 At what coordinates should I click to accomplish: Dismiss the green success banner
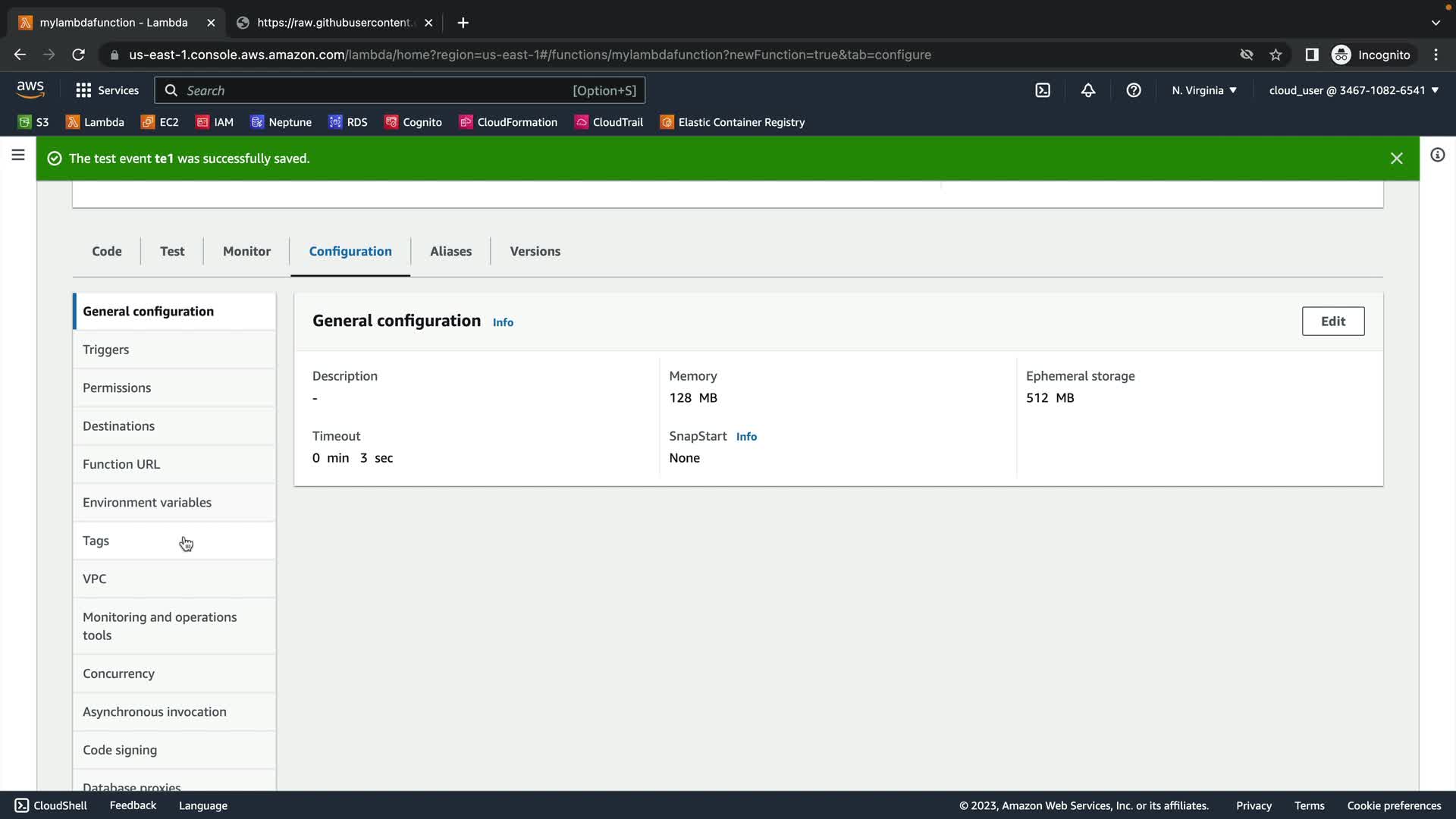(1396, 158)
